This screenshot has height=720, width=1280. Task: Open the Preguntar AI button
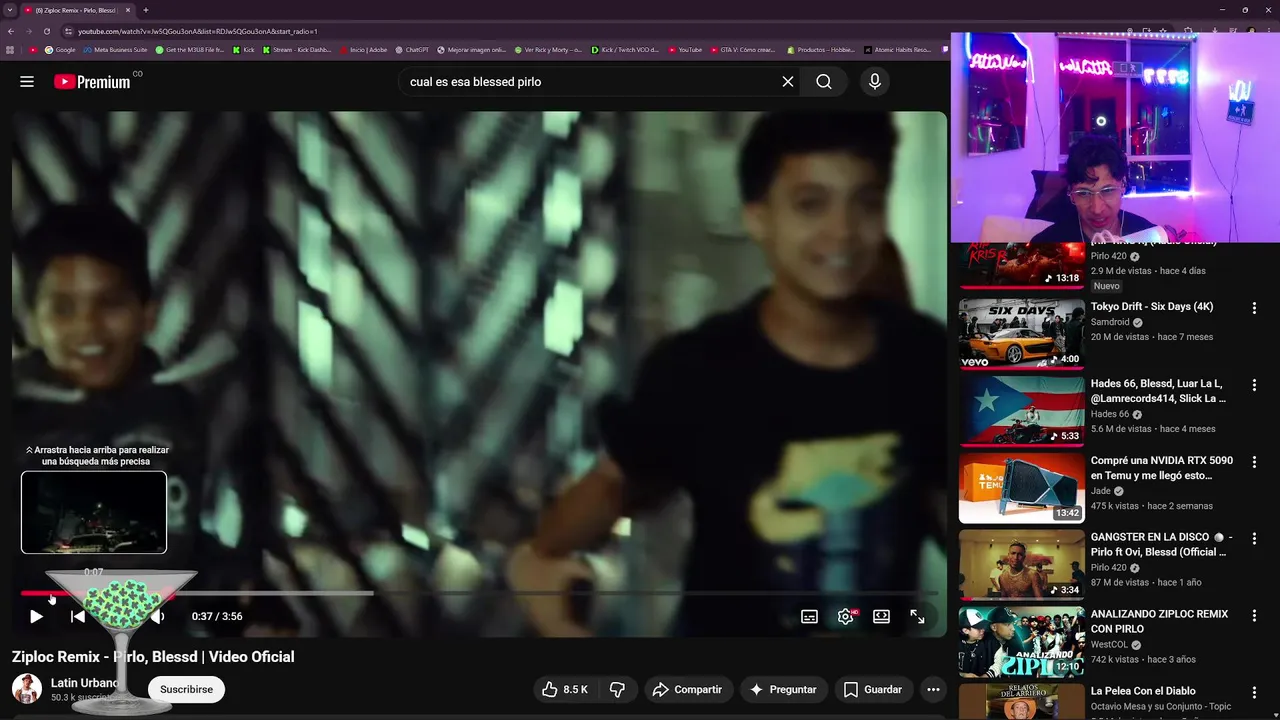tap(783, 689)
